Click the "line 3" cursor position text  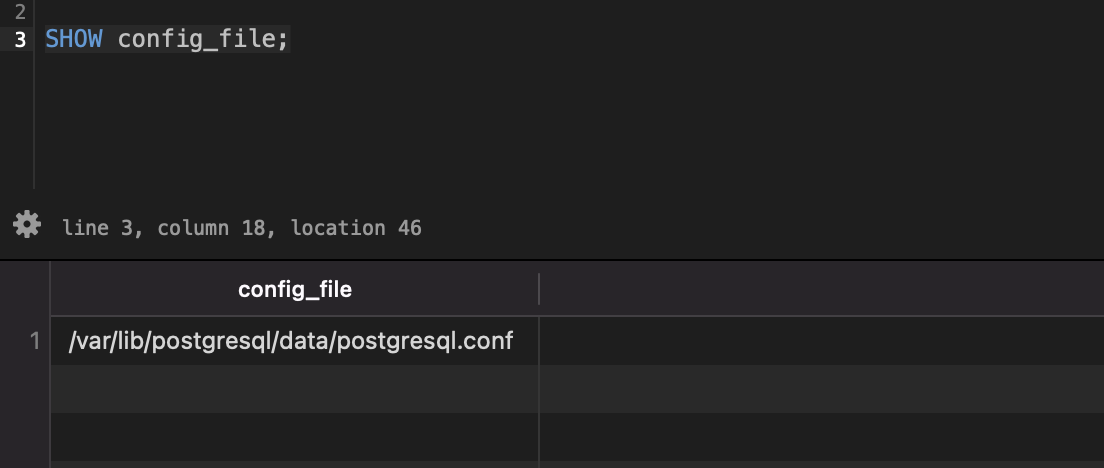[x=97, y=228]
